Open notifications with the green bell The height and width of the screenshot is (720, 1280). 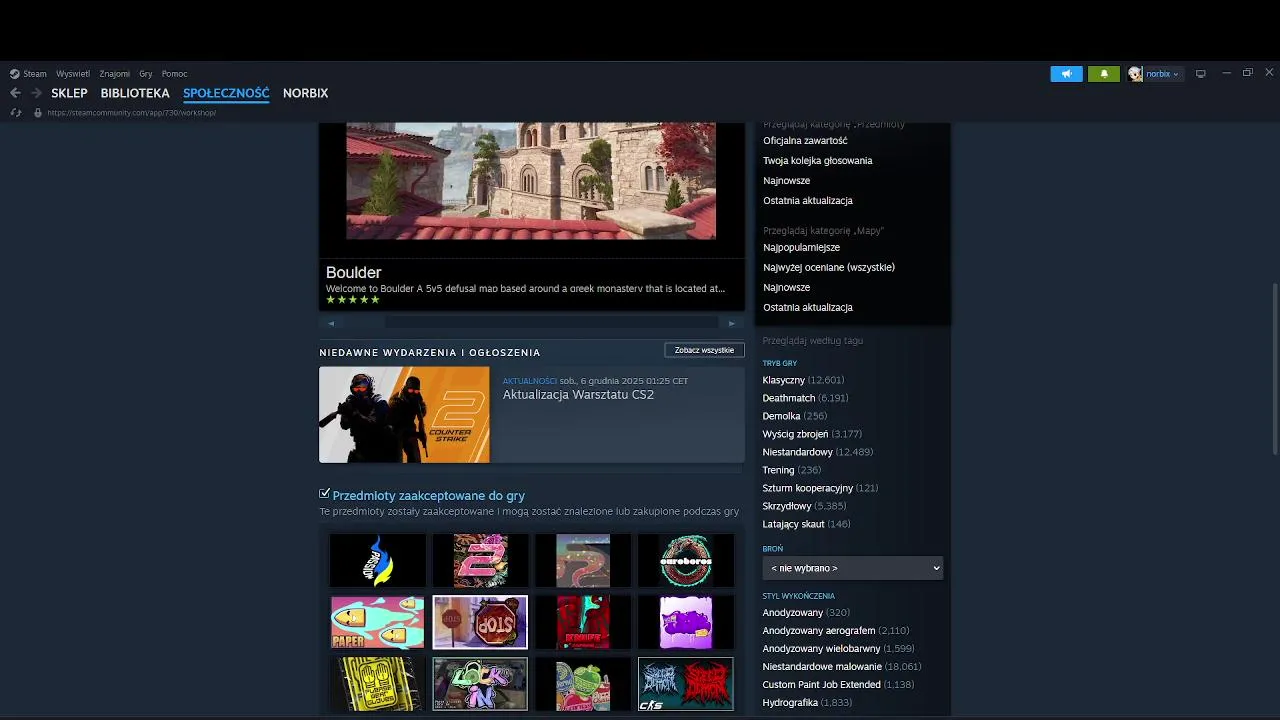[x=1104, y=74]
